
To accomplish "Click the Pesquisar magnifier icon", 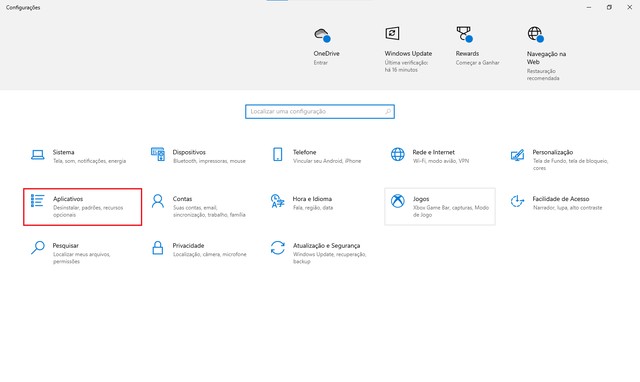I will (38, 247).
